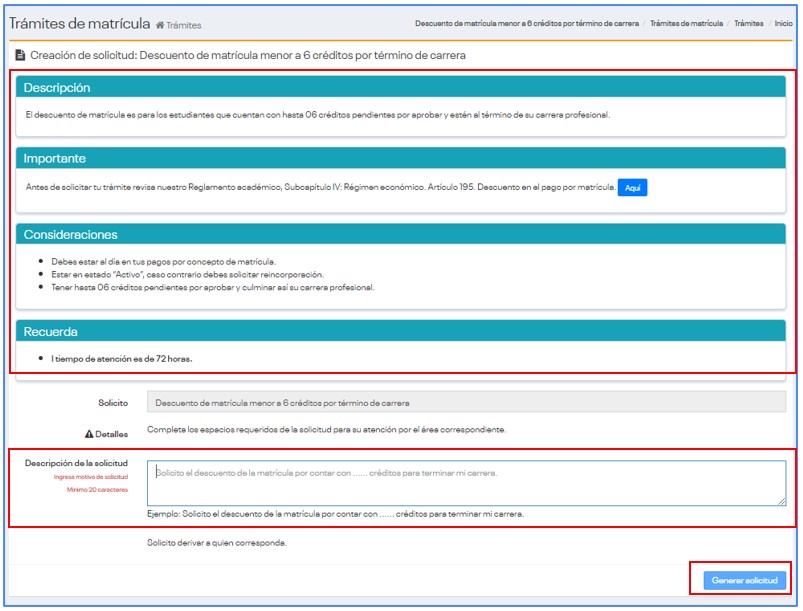
Task: Navigate to Trámites de matrícula breadcrumb
Action: (x=686, y=23)
